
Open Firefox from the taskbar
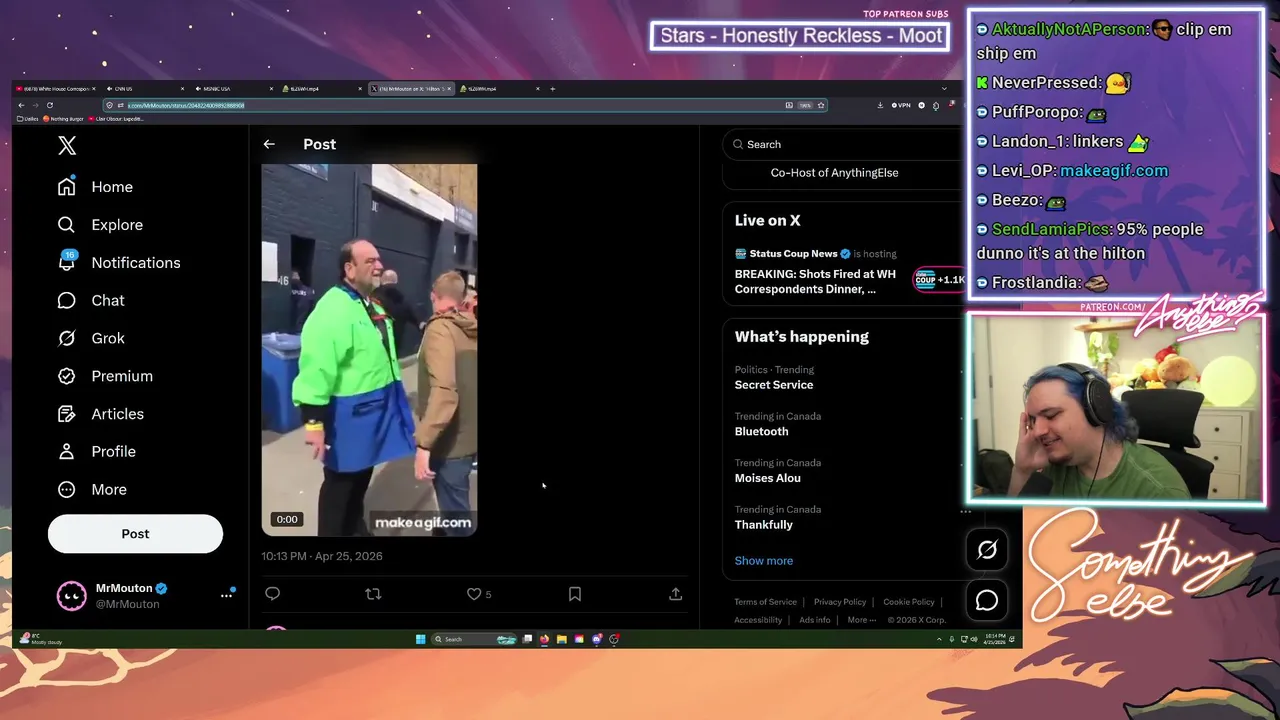pyautogui.click(x=544, y=639)
